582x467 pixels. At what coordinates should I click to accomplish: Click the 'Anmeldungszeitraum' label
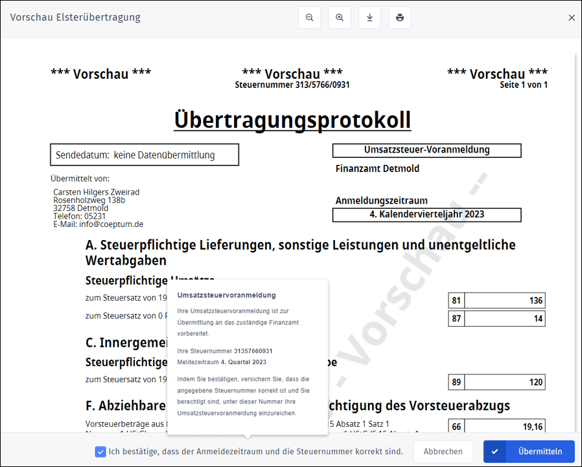pos(381,200)
